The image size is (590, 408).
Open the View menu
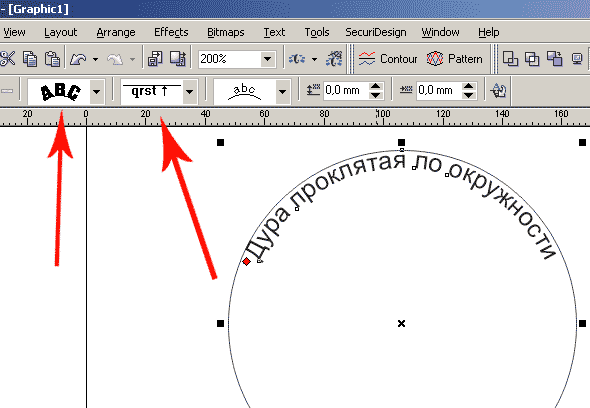click(x=14, y=32)
